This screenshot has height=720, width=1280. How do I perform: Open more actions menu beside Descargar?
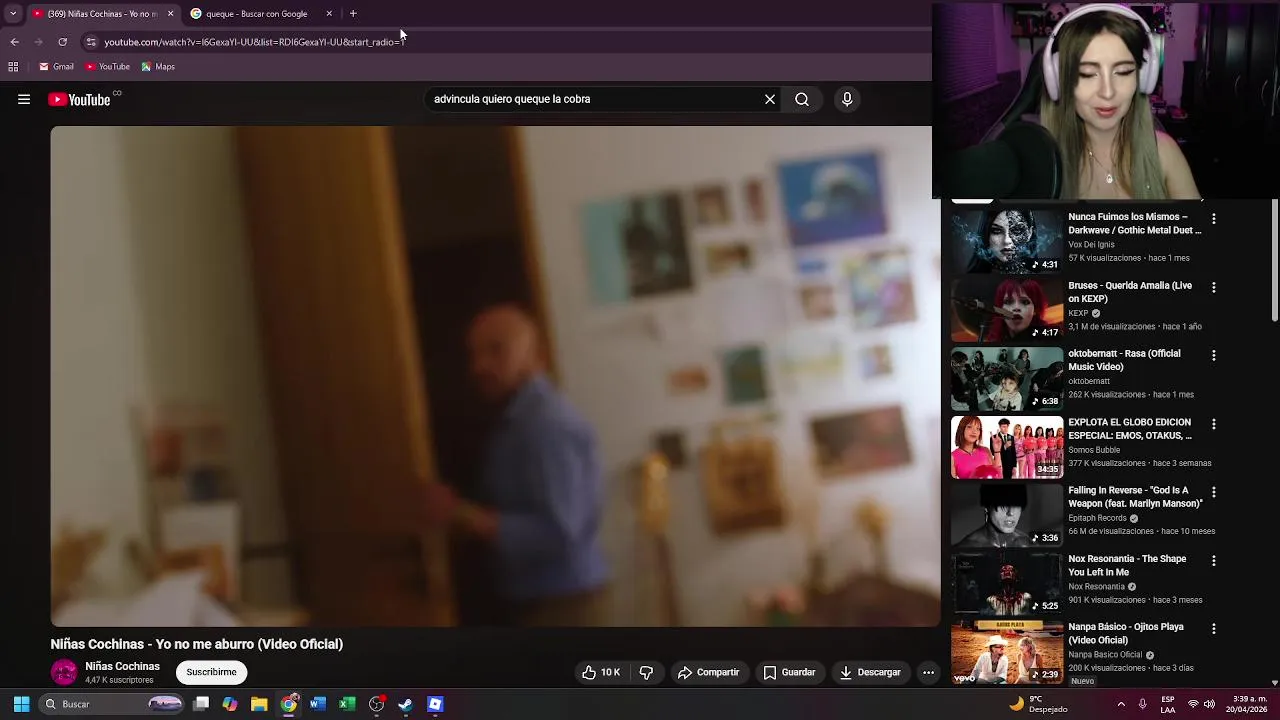[928, 672]
